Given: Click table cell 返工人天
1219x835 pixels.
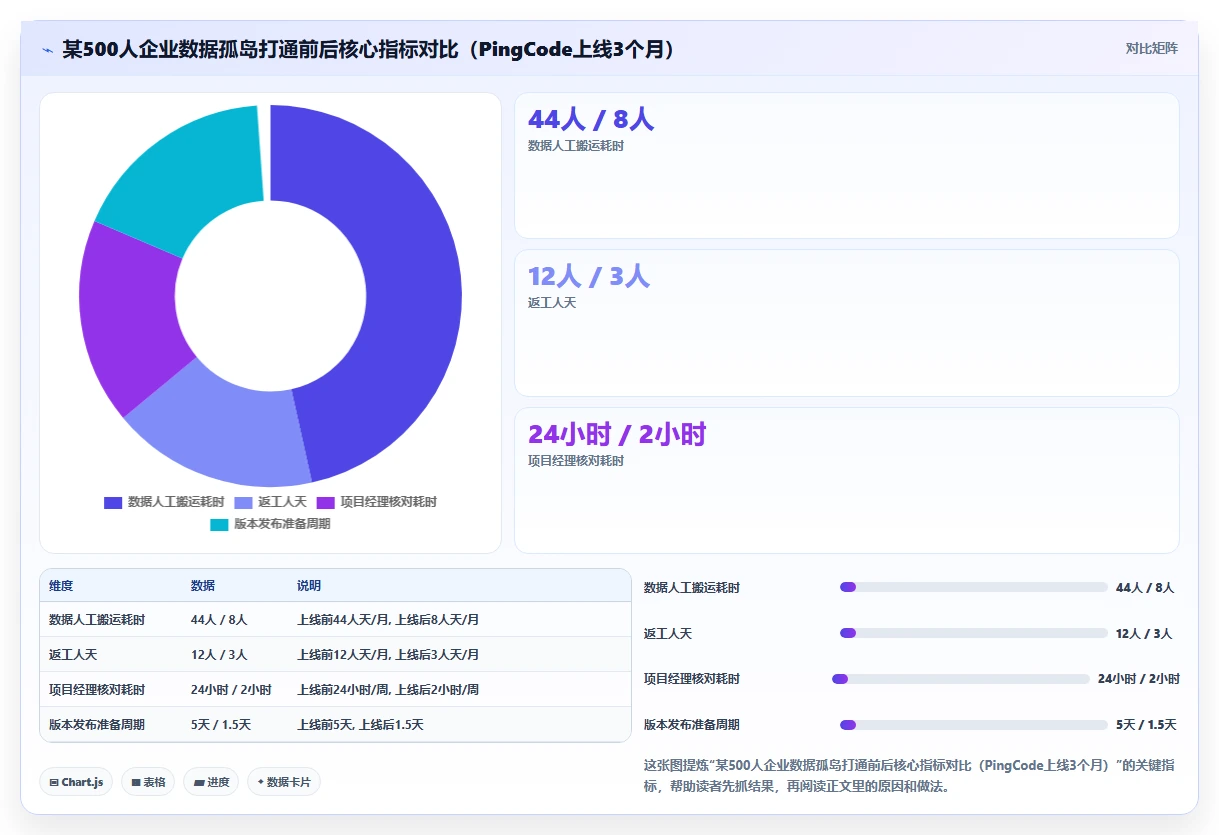Looking at the screenshot, I should (x=73, y=655).
